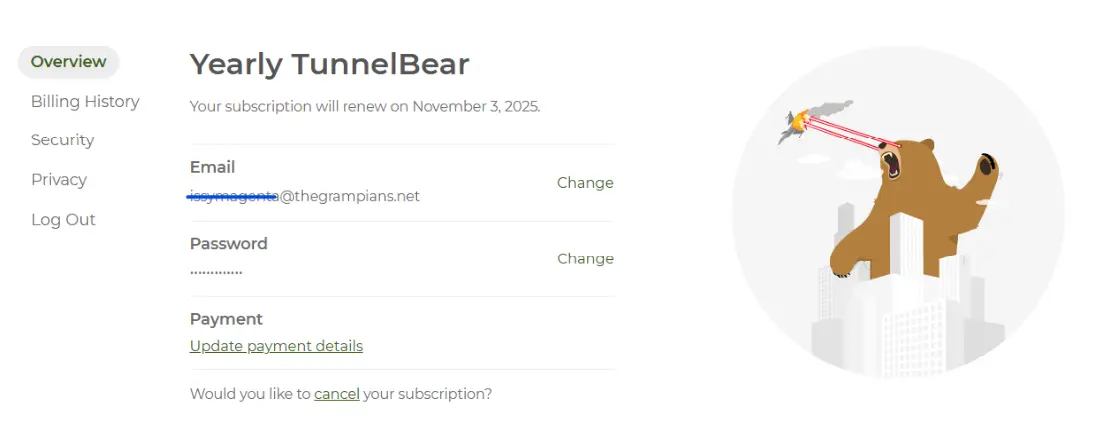Click the email address text
Screen dimensions: 1115x446
[x=304, y=196]
